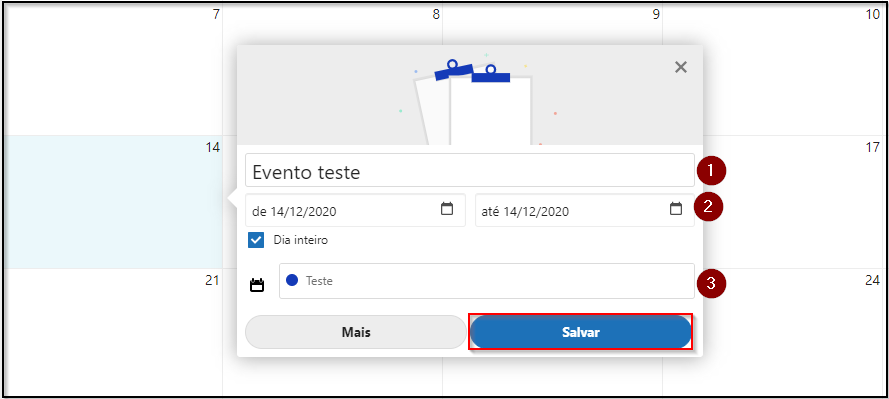Open the Teste calendar selector dropdown
The width and height of the screenshot is (889, 399).
point(486,281)
